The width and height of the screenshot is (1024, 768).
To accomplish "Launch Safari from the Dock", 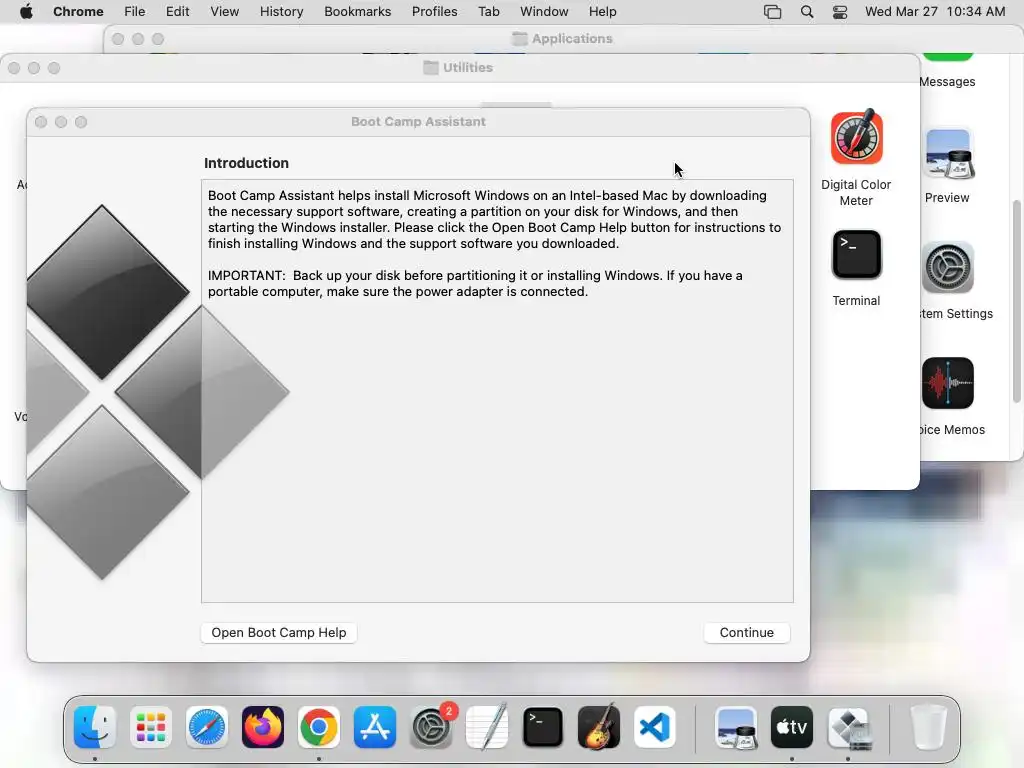I will point(207,727).
